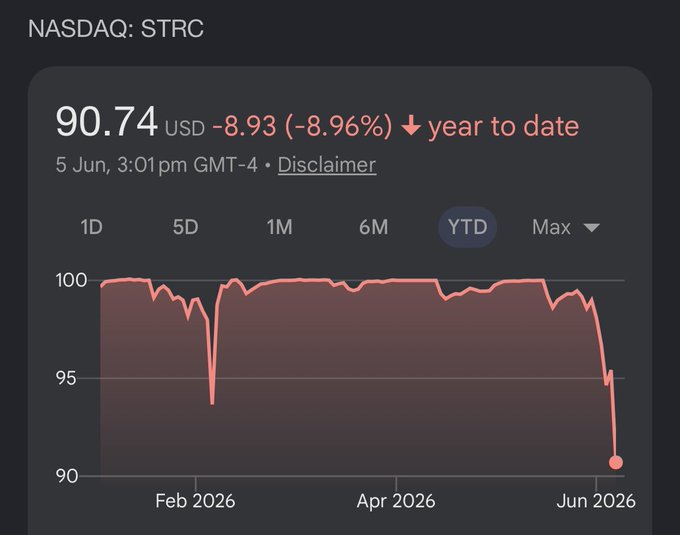Click the latest price dot on chart

(x=615, y=463)
